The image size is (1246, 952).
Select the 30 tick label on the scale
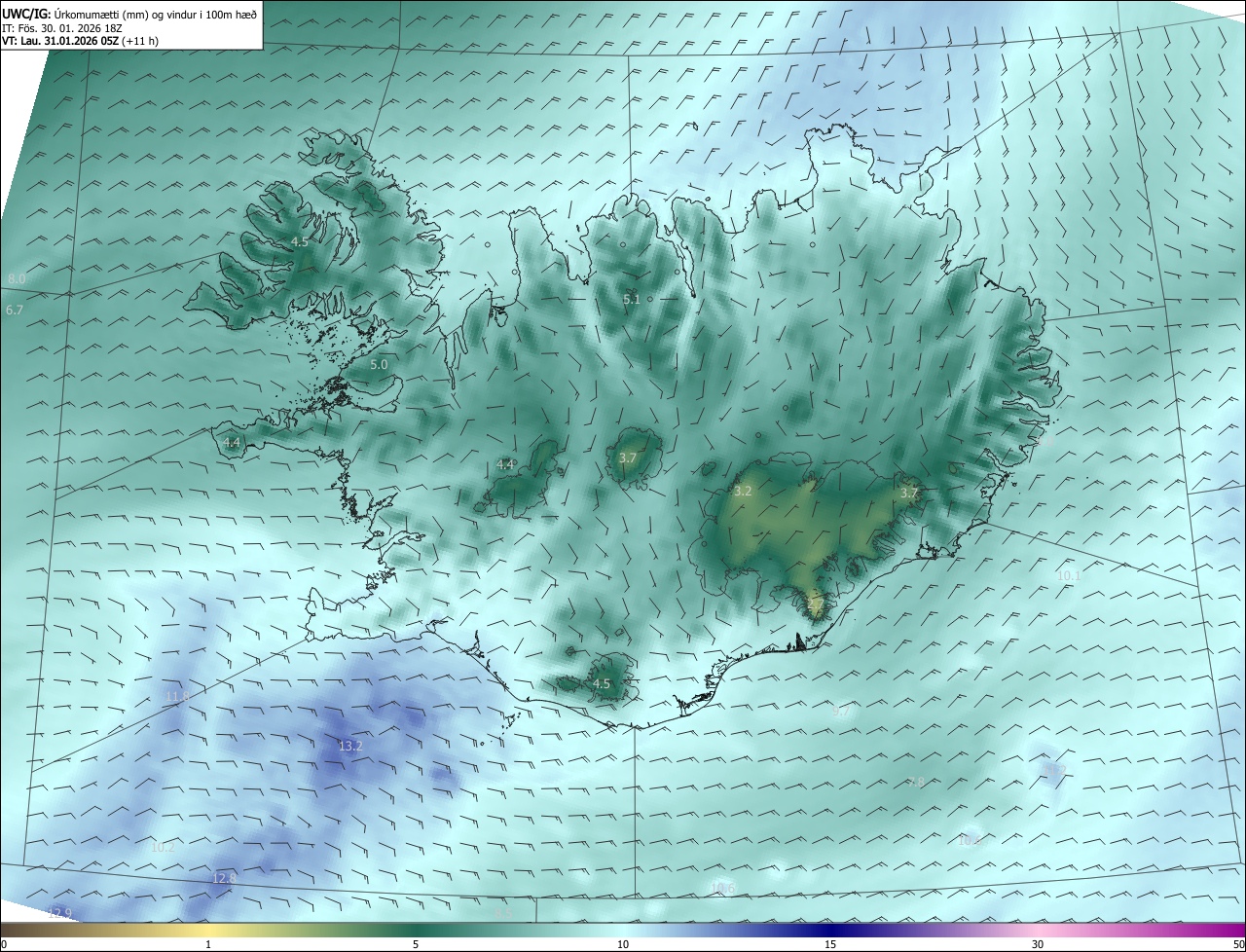(1038, 944)
